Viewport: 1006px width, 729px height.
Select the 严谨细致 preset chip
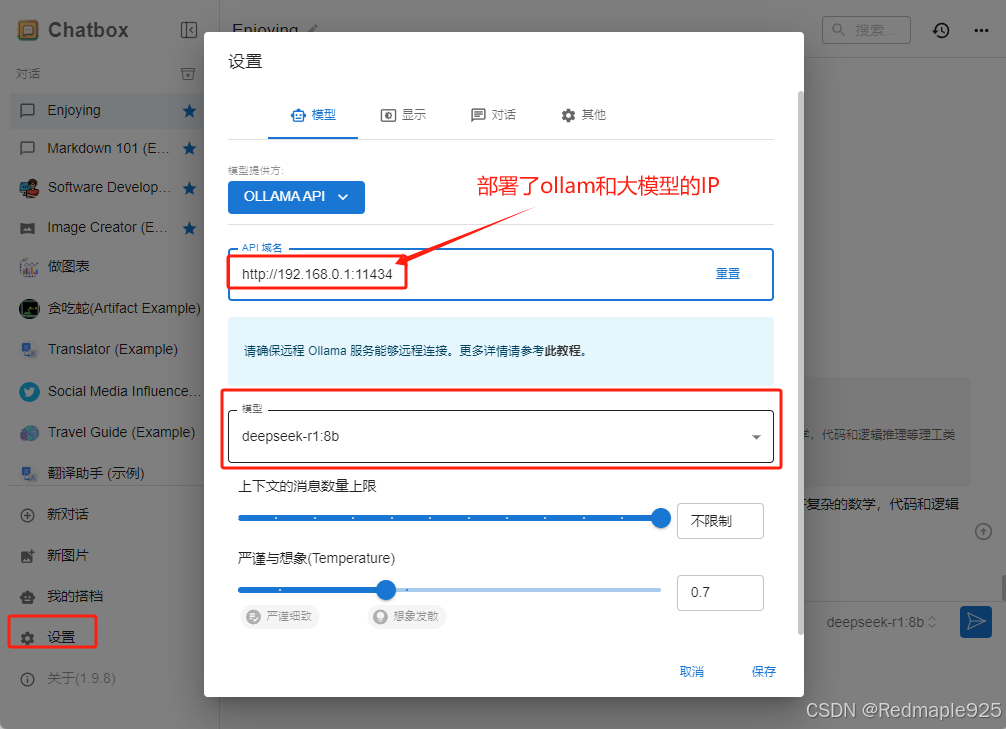(280, 617)
